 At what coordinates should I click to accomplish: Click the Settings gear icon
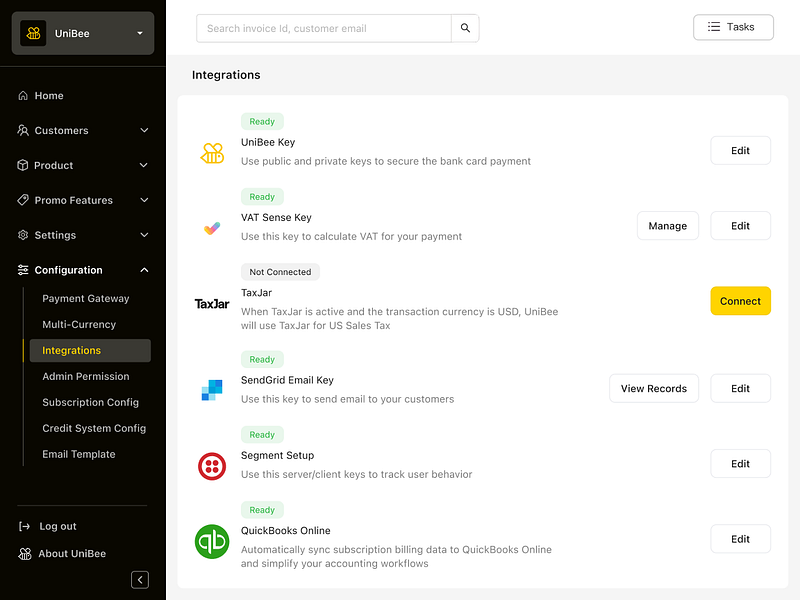[x=23, y=235]
